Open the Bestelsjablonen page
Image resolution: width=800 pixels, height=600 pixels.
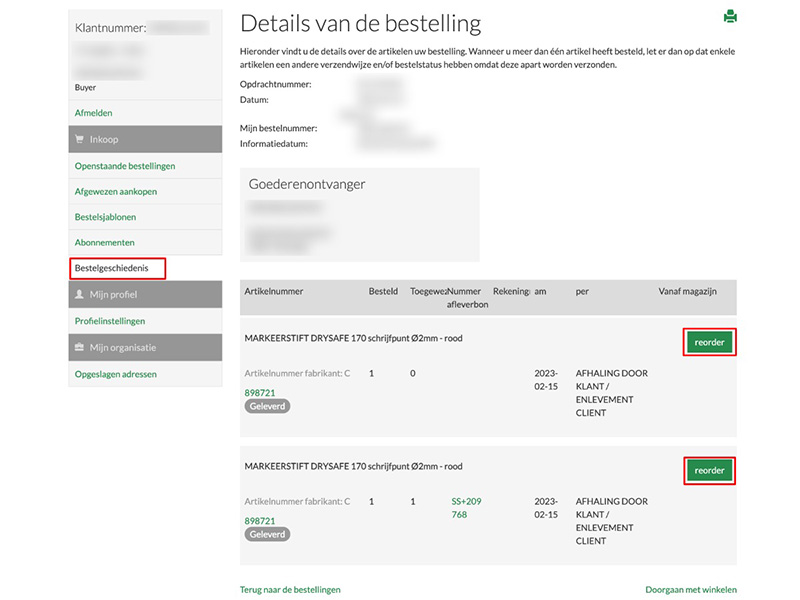105,217
